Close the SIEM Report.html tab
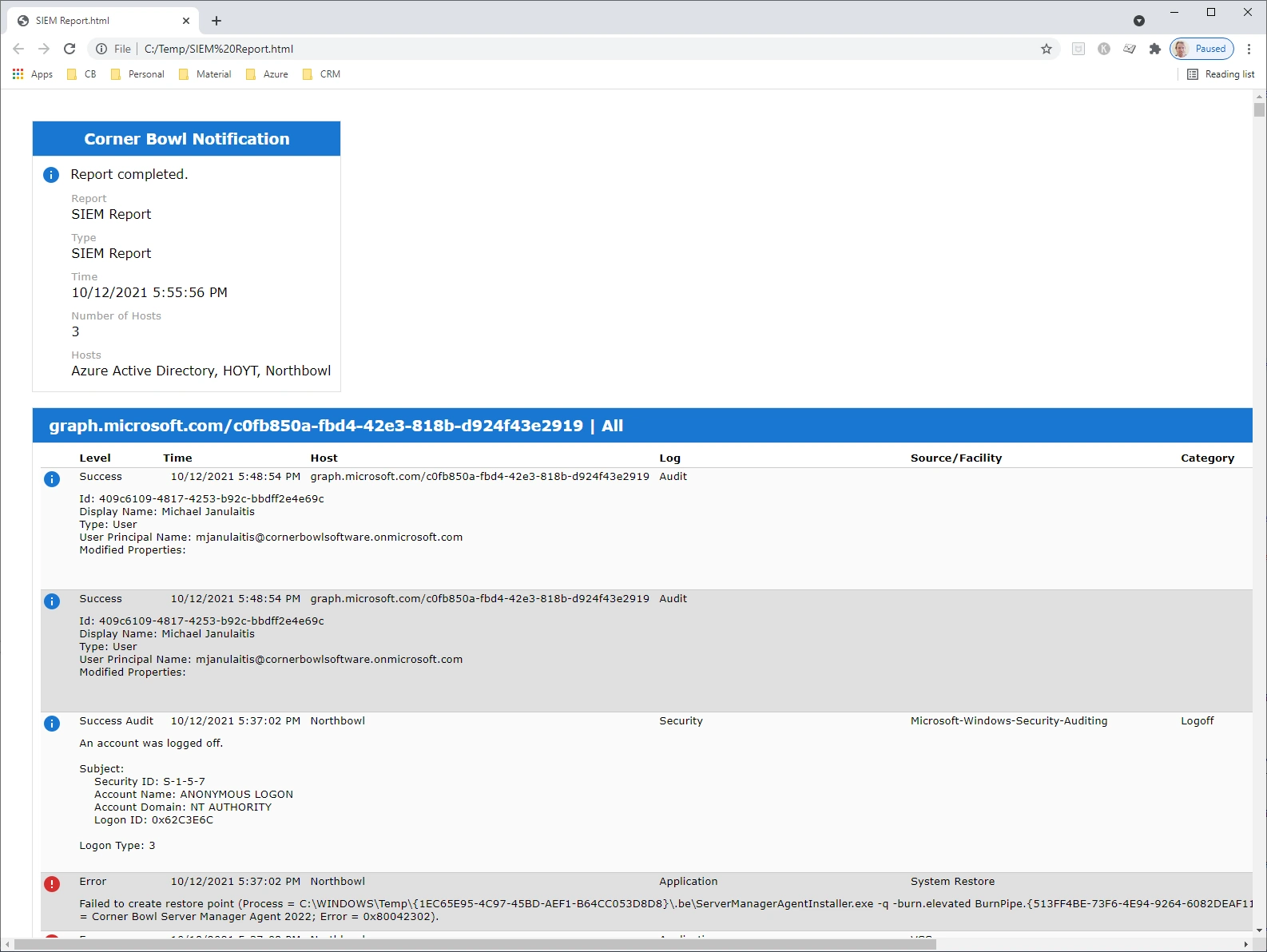This screenshot has height=952, width=1267. (x=186, y=21)
